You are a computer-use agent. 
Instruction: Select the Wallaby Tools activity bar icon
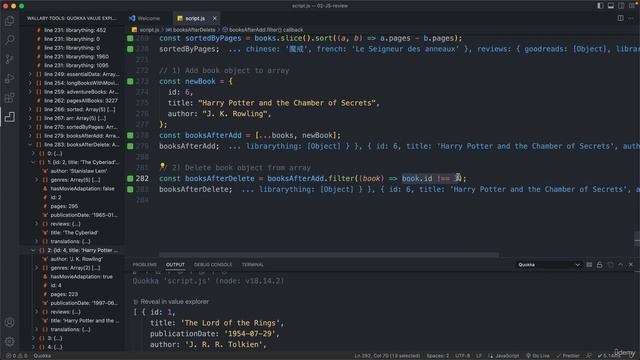(9, 117)
